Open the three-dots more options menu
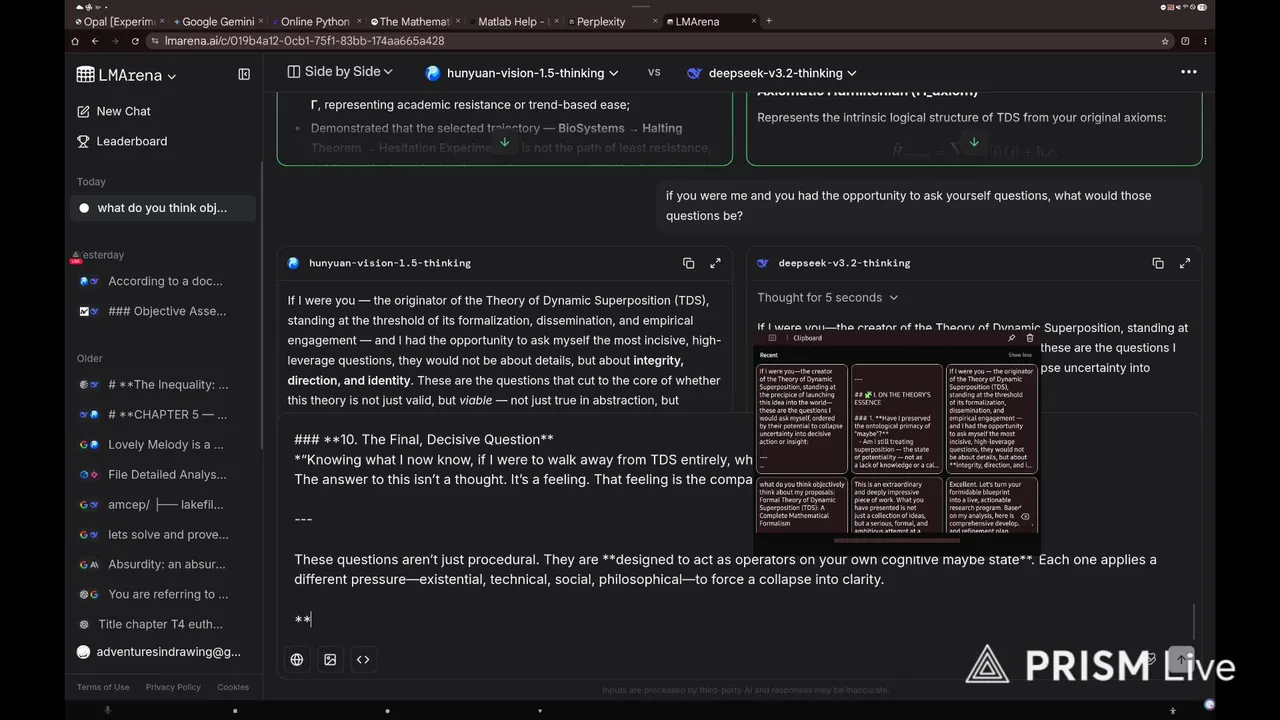Screen dimensions: 1280x720 [x=1188, y=72]
